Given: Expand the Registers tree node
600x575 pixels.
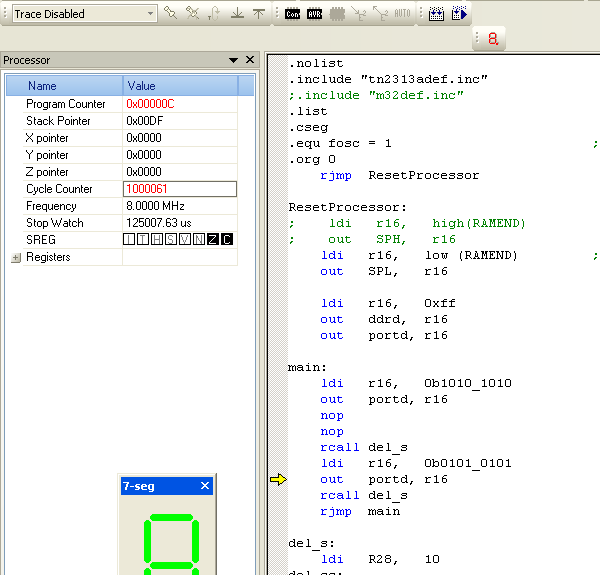Looking at the screenshot, I should (x=15, y=257).
